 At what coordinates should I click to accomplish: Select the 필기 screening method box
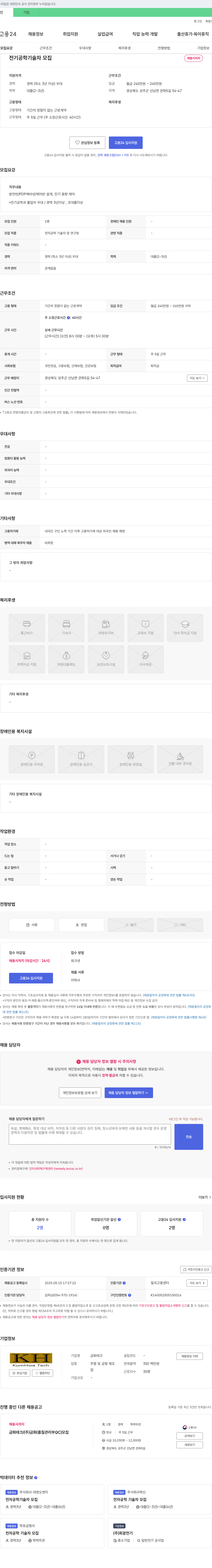(x=131, y=925)
